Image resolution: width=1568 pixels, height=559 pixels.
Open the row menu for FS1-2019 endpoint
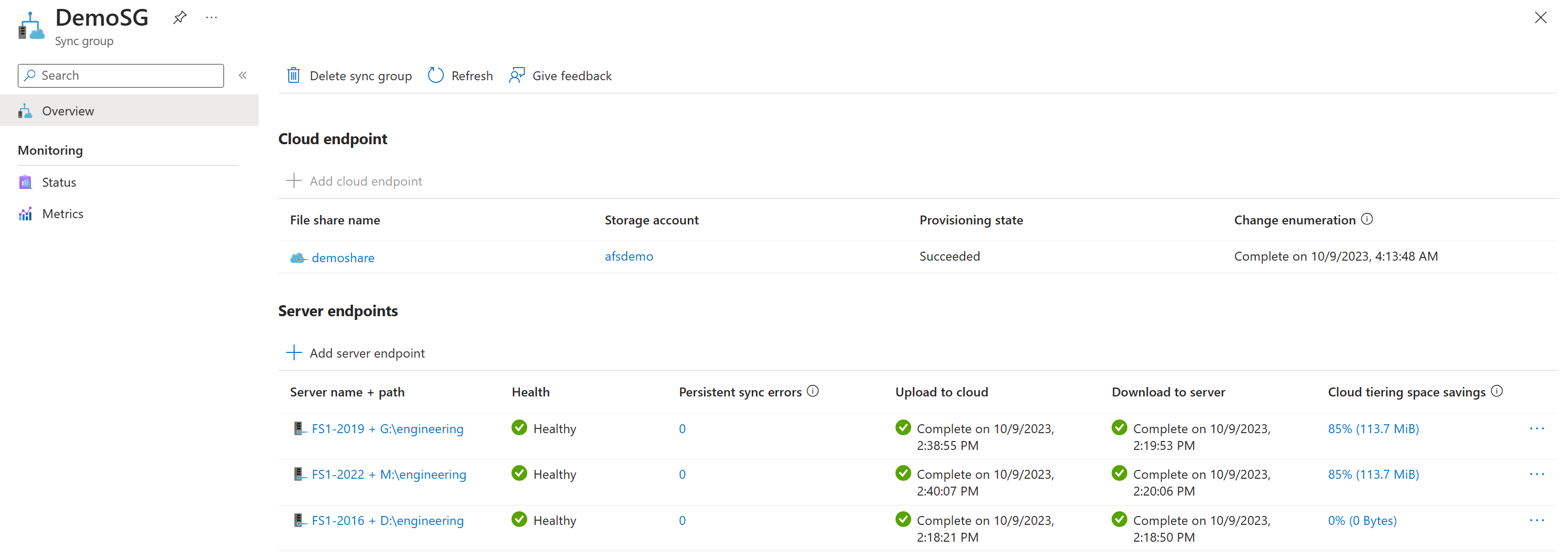tap(1538, 428)
